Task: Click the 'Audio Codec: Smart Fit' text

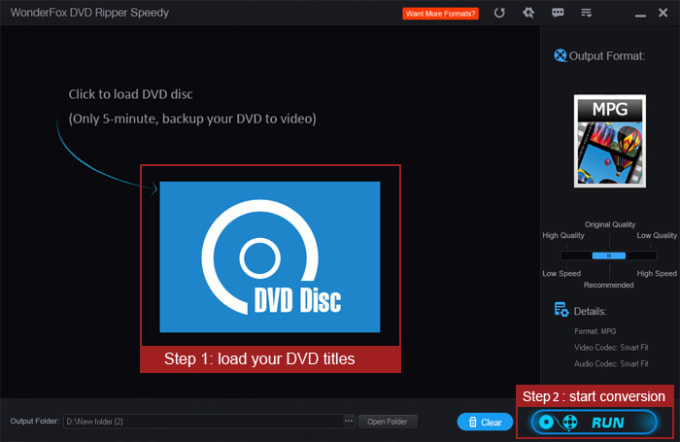Action: click(611, 363)
